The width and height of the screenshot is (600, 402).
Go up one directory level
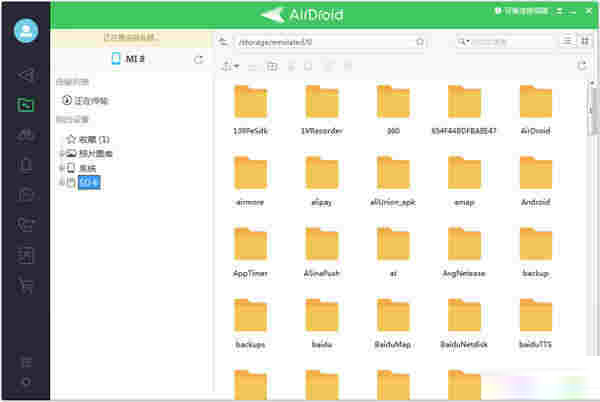pos(223,42)
